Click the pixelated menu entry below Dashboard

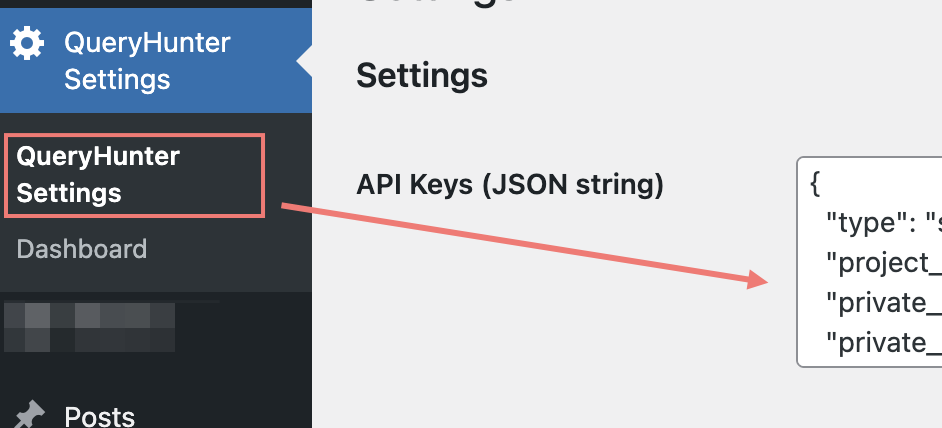[x=90, y=327]
